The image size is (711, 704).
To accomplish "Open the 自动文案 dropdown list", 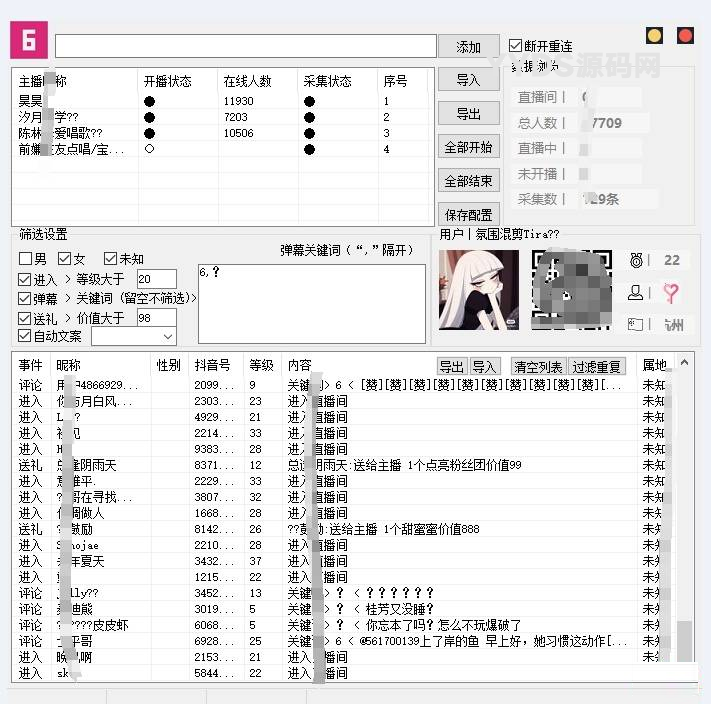I will [167, 336].
